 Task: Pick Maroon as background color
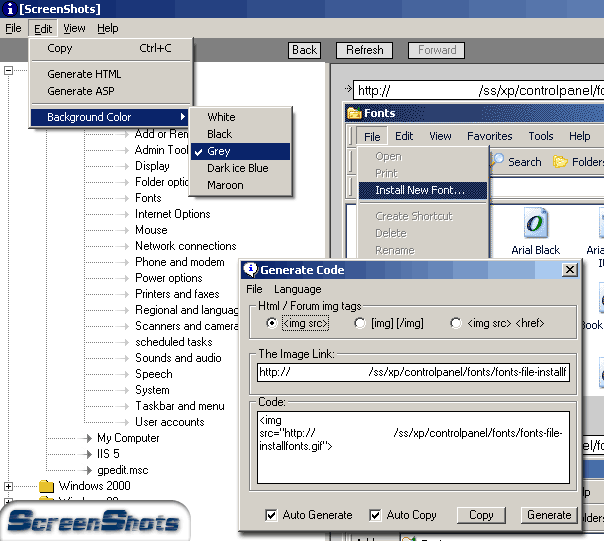click(225, 185)
